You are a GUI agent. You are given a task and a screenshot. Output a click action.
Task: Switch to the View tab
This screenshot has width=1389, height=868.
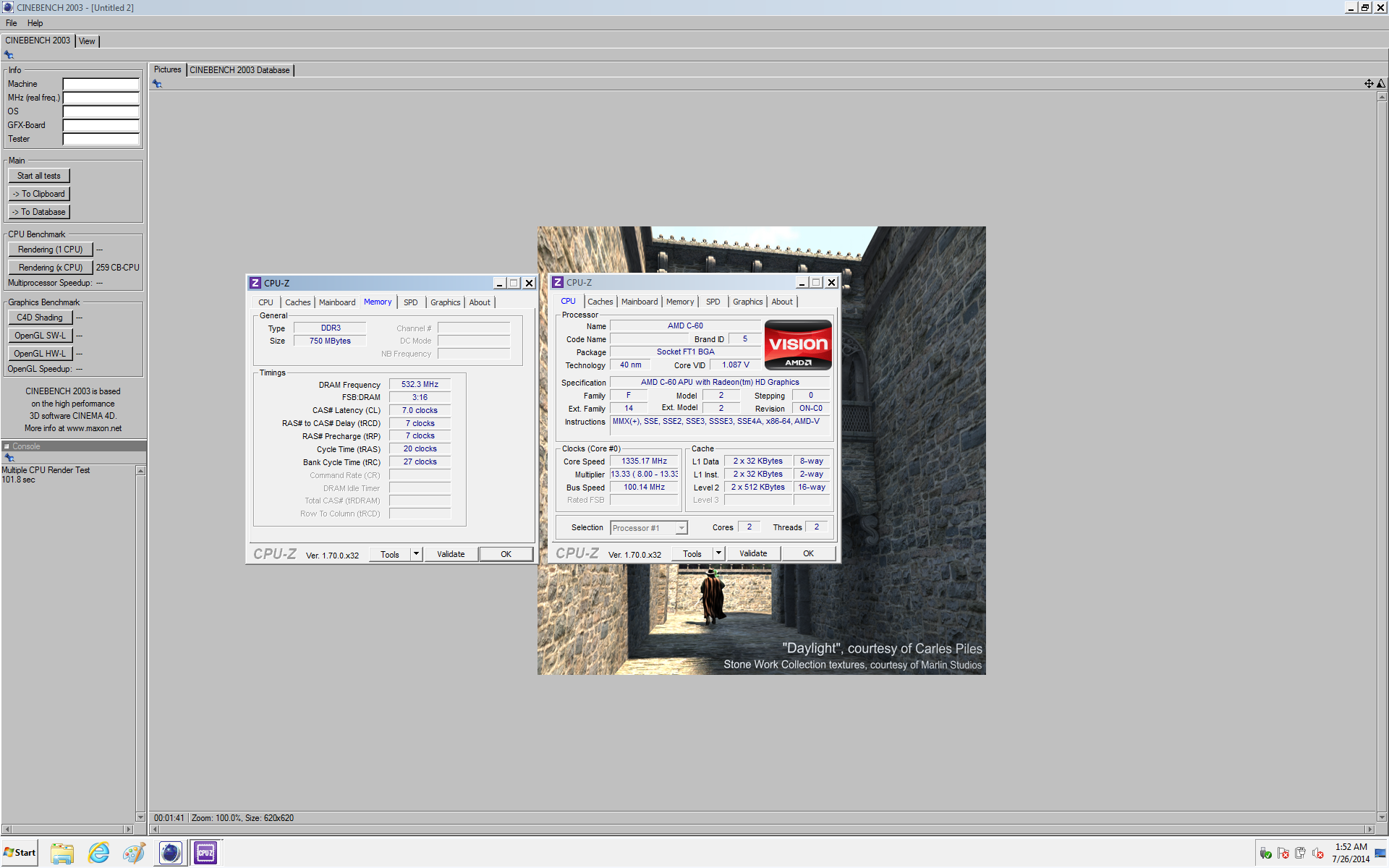pyautogui.click(x=87, y=41)
